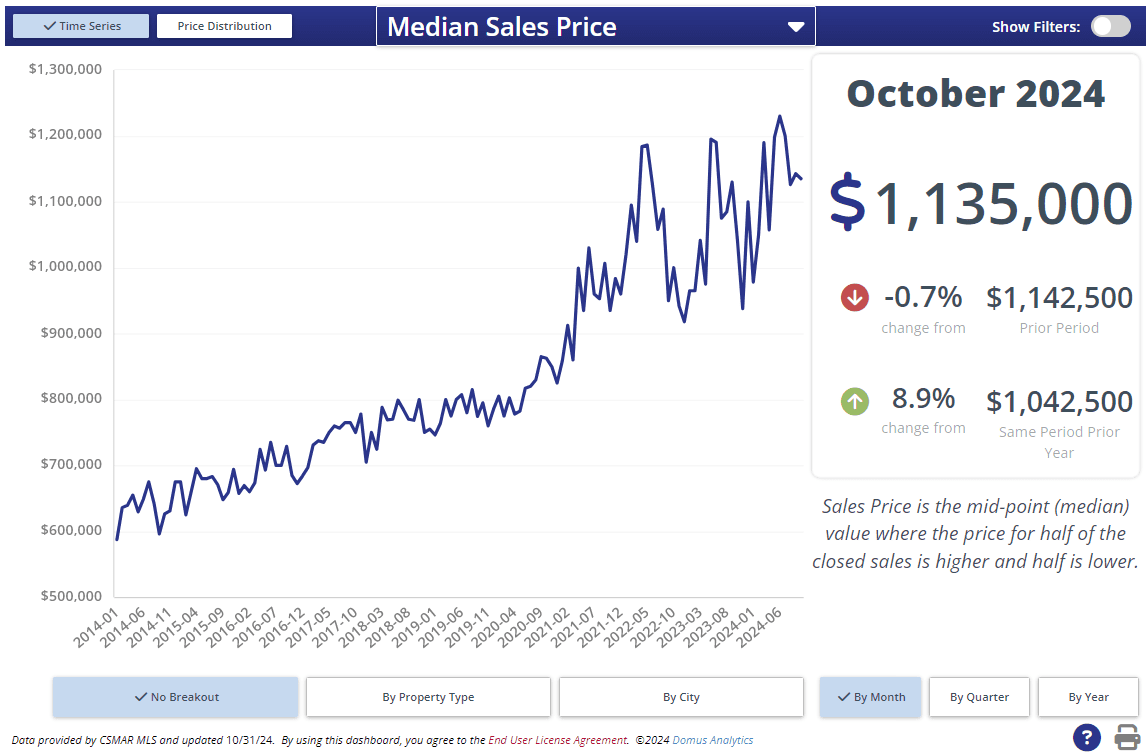The image size is (1146, 752).
Task: Click the red down-arrow change indicator
Action: click(x=855, y=297)
